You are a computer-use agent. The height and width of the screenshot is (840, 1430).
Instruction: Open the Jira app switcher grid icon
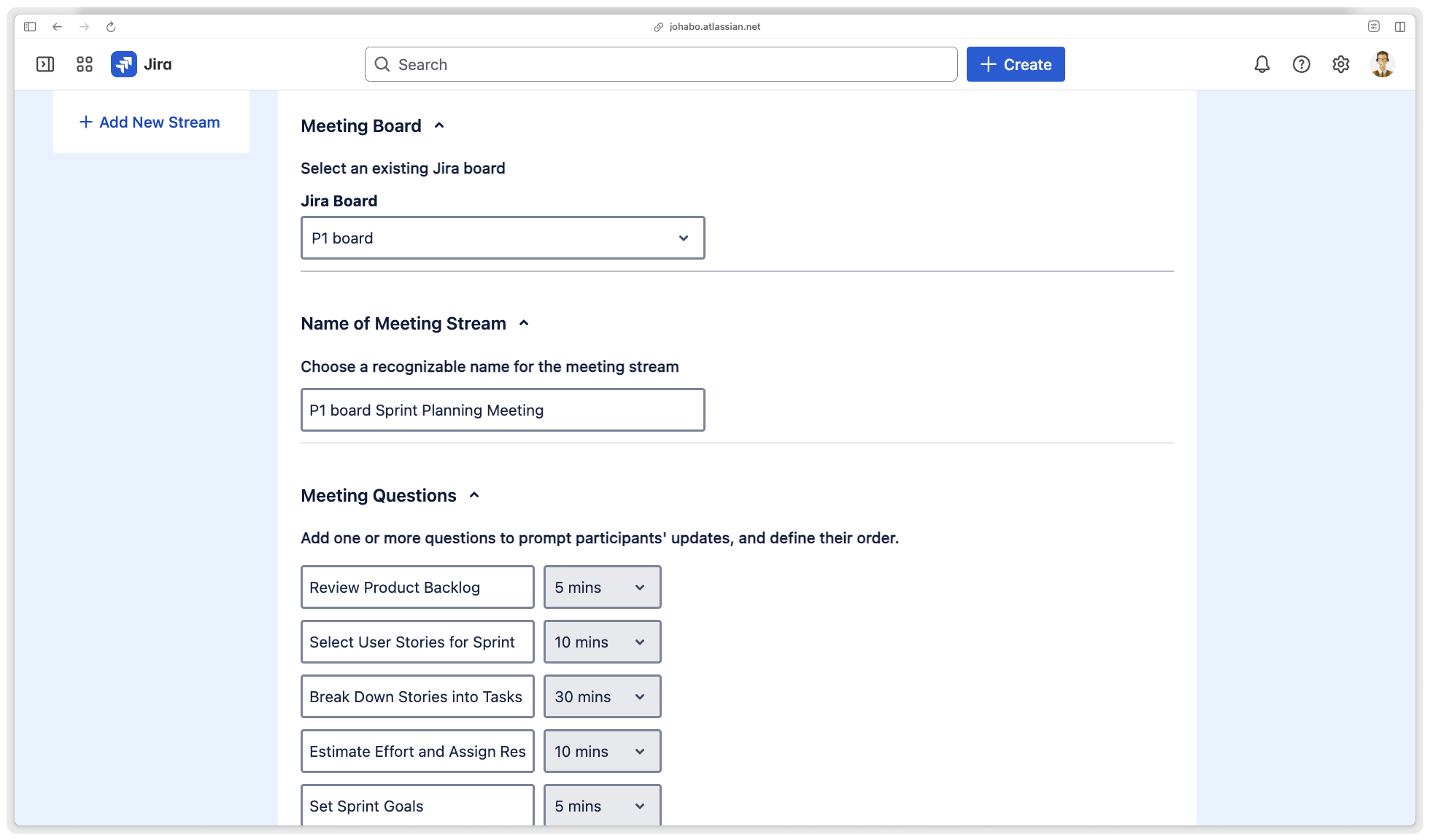click(85, 64)
